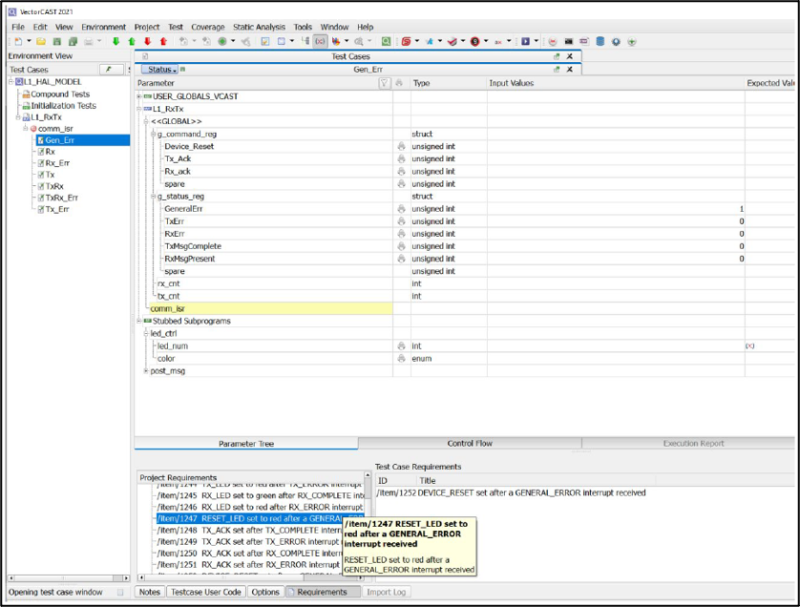The height and width of the screenshot is (607, 800).
Task: Click the open folder toolbar icon
Action: 41,41
